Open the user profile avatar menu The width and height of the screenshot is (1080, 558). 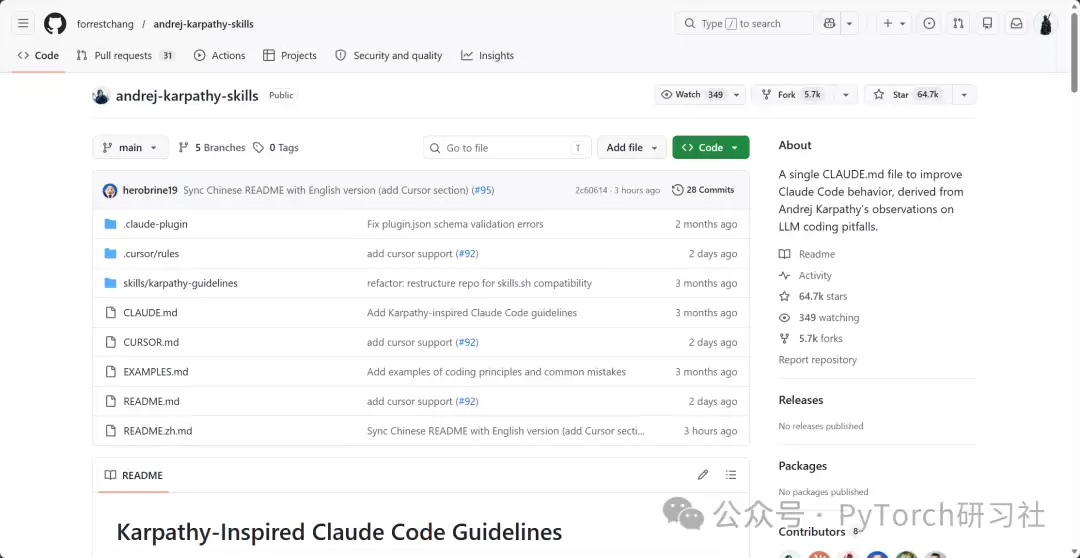1046,23
